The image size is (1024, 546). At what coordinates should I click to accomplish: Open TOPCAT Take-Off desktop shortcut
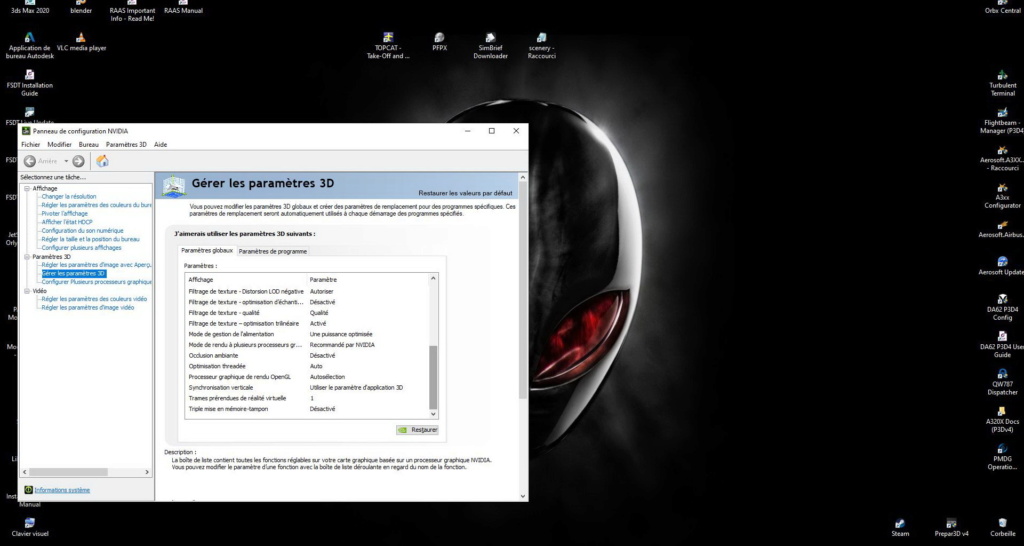(389, 46)
